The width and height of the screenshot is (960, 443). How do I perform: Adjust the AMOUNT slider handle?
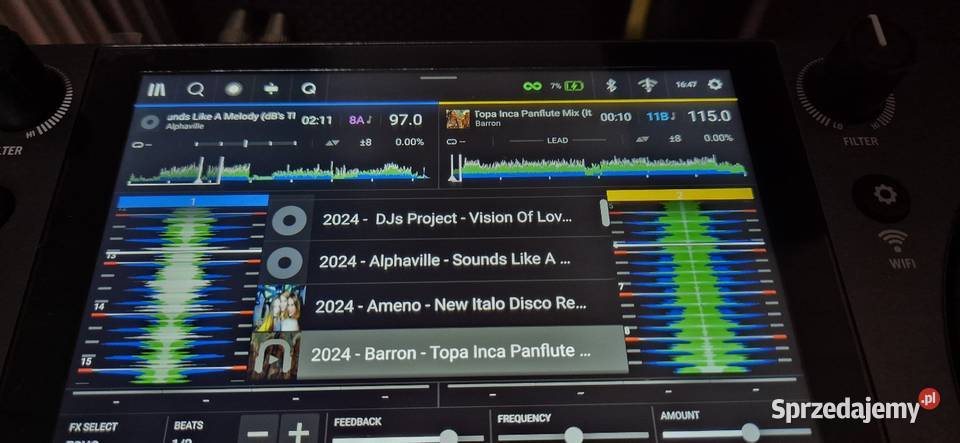click(751, 433)
